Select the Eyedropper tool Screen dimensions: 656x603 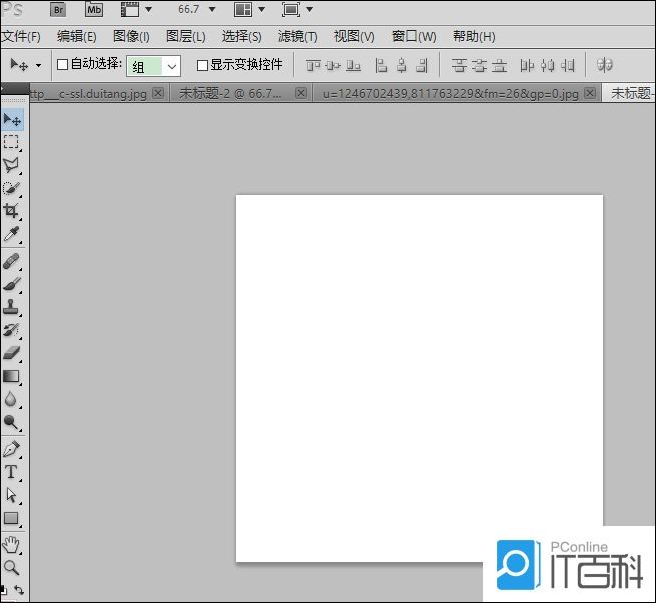(x=12, y=234)
